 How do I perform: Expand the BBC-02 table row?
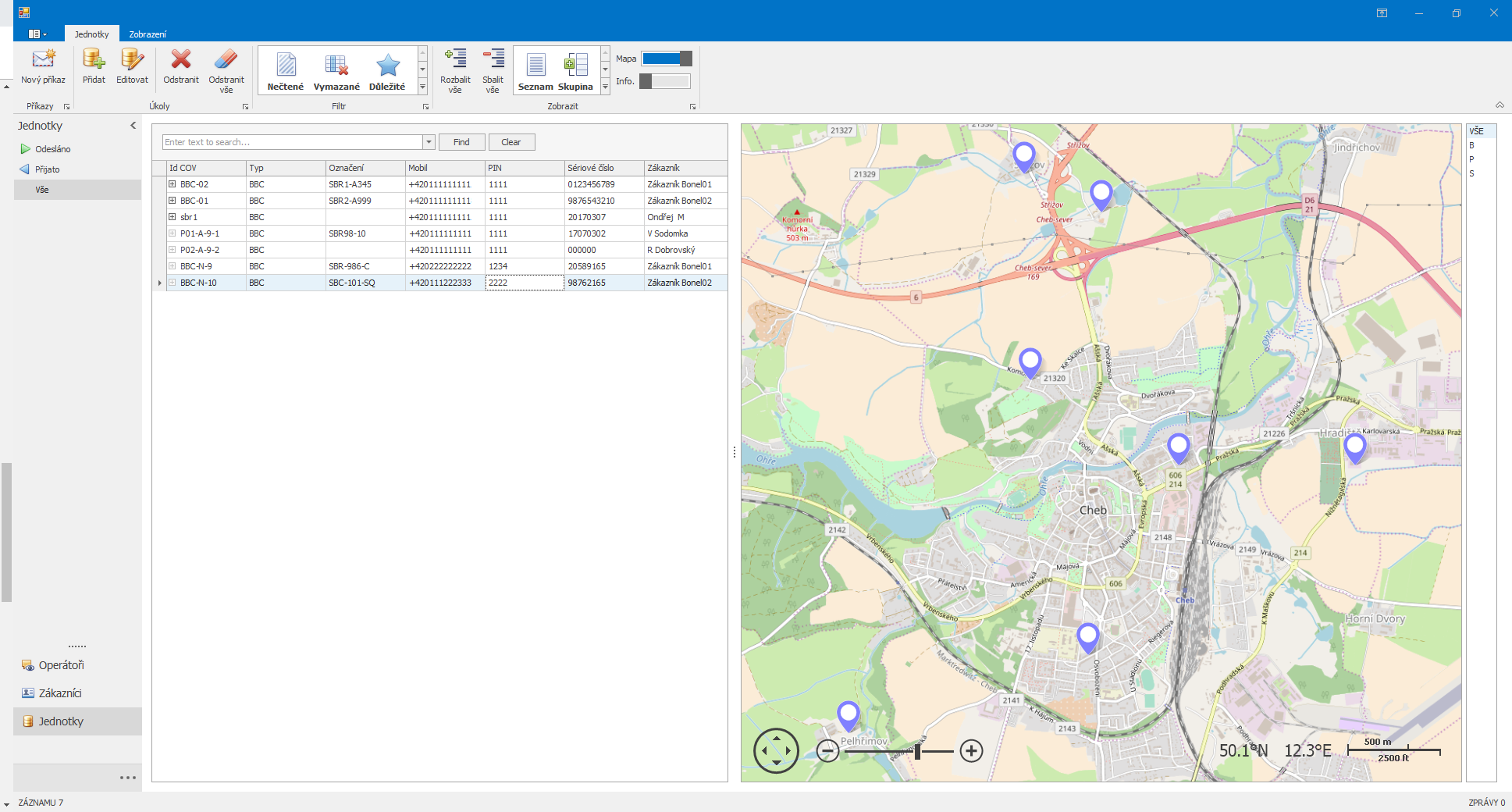[171, 184]
